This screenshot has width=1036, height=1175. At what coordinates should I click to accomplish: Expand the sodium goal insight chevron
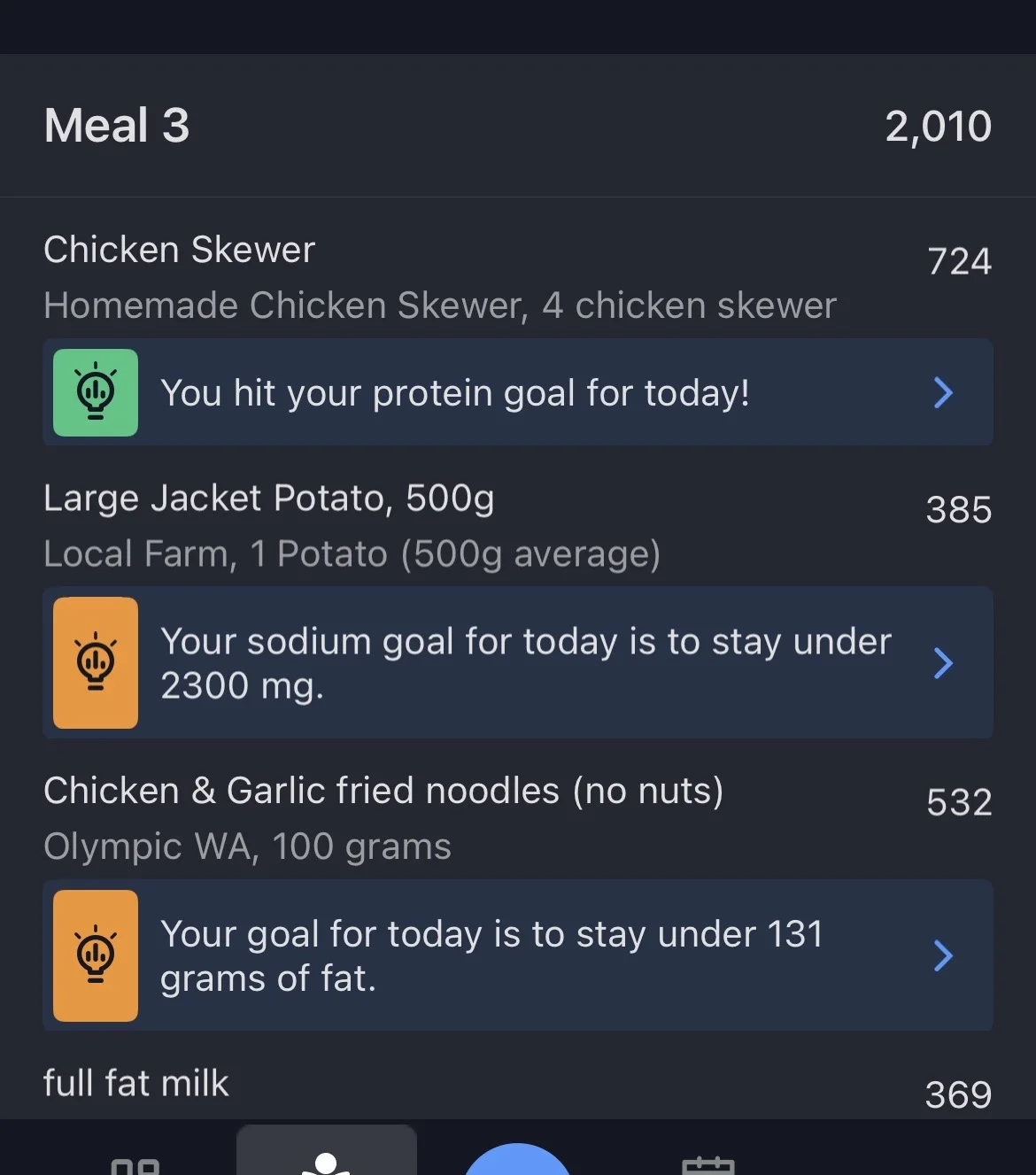[x=943, y=662]
